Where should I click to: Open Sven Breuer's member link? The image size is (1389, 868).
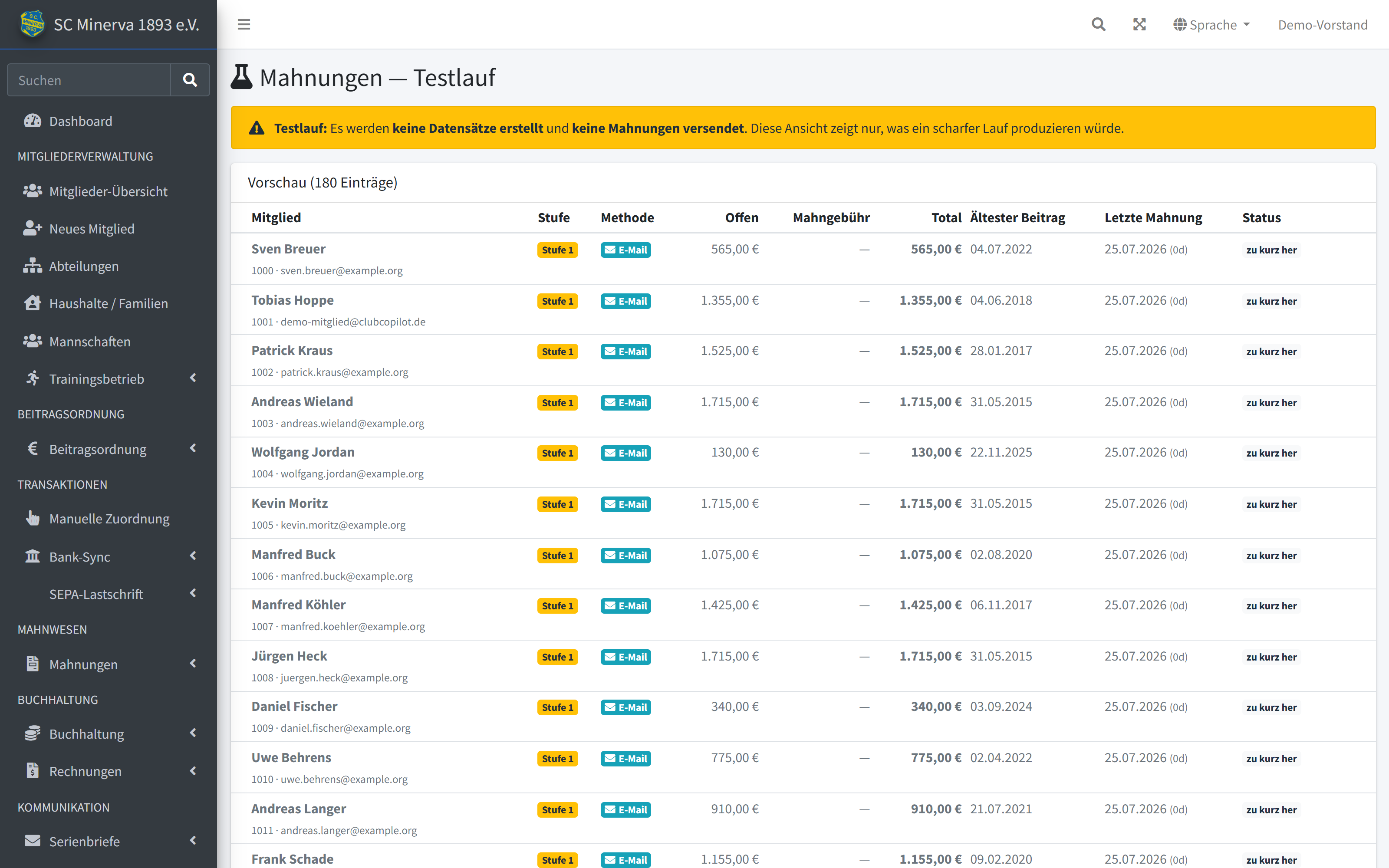click(x=288, y=249)
